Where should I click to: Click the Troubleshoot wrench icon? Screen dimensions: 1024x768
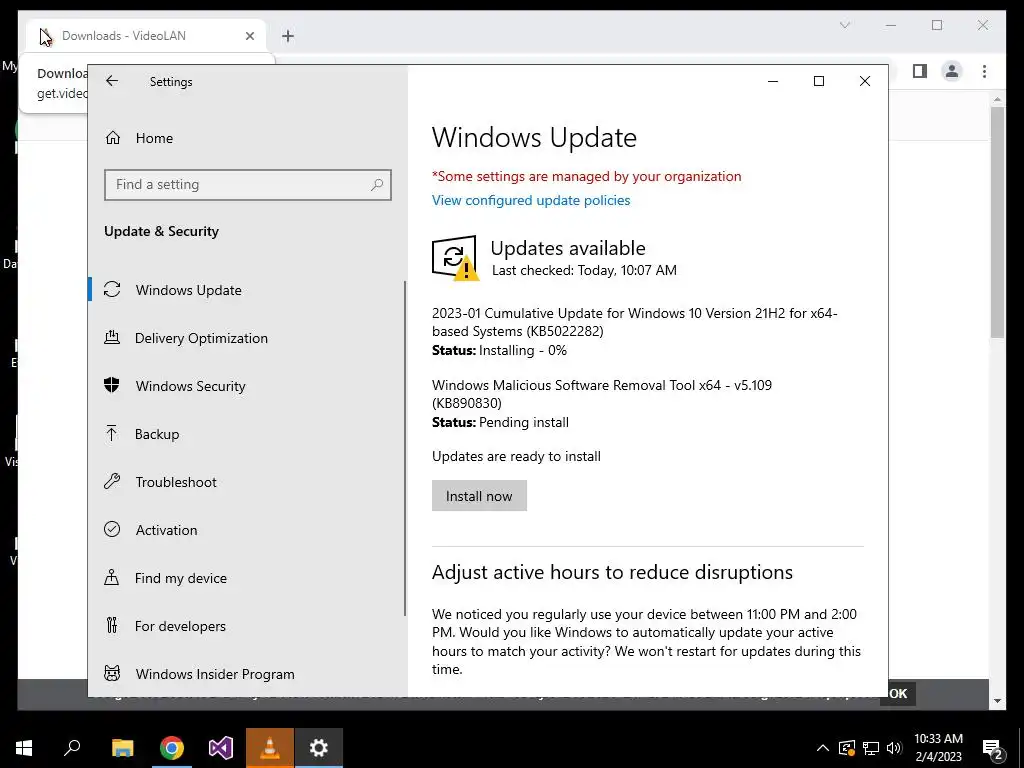[x=112, y=481]
